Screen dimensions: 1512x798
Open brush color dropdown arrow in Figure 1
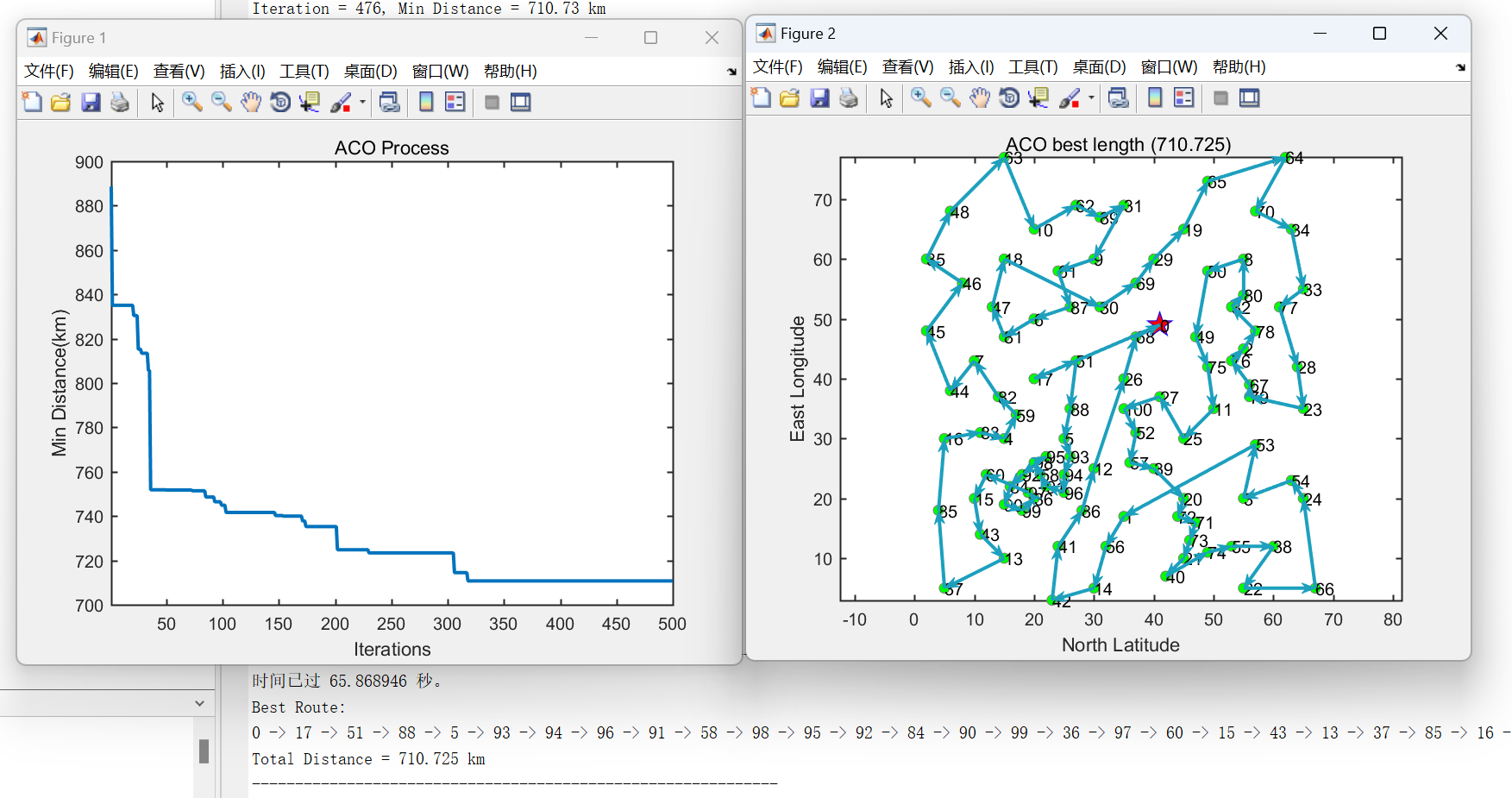click(362, 102)
